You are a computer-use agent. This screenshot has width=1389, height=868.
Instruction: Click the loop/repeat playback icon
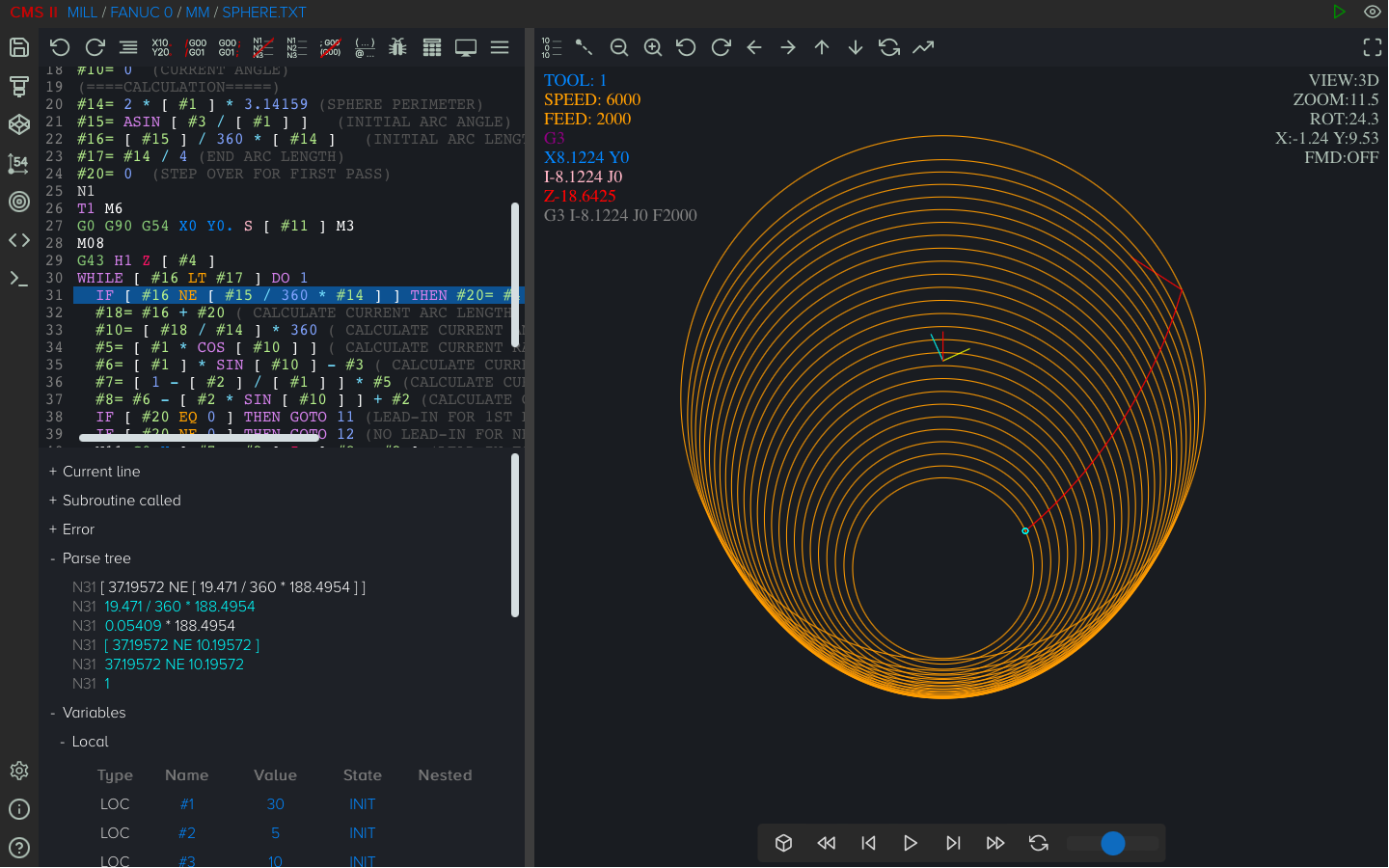(1038, 843)
